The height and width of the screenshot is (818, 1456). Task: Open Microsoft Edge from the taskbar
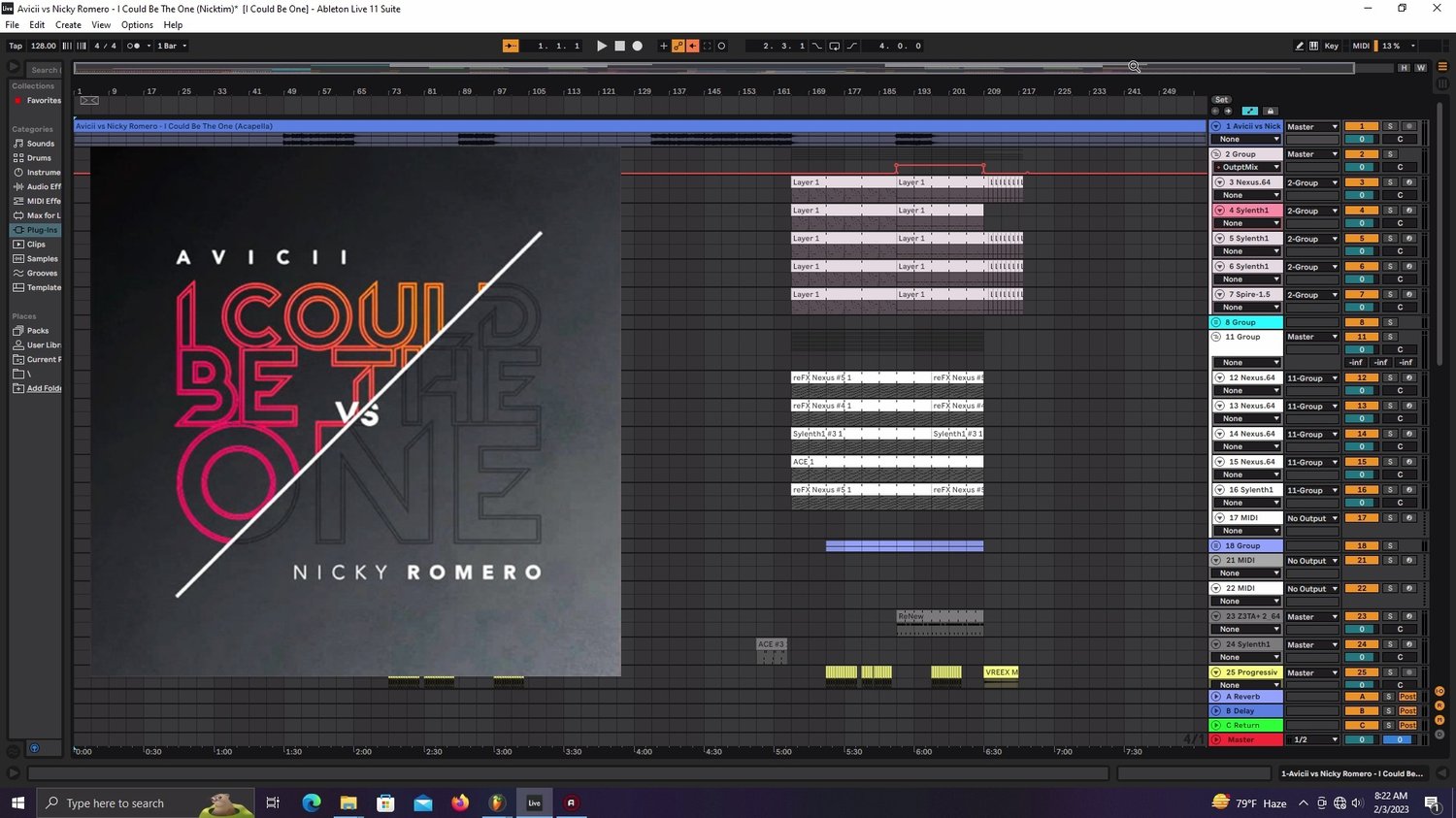(312, 803)
